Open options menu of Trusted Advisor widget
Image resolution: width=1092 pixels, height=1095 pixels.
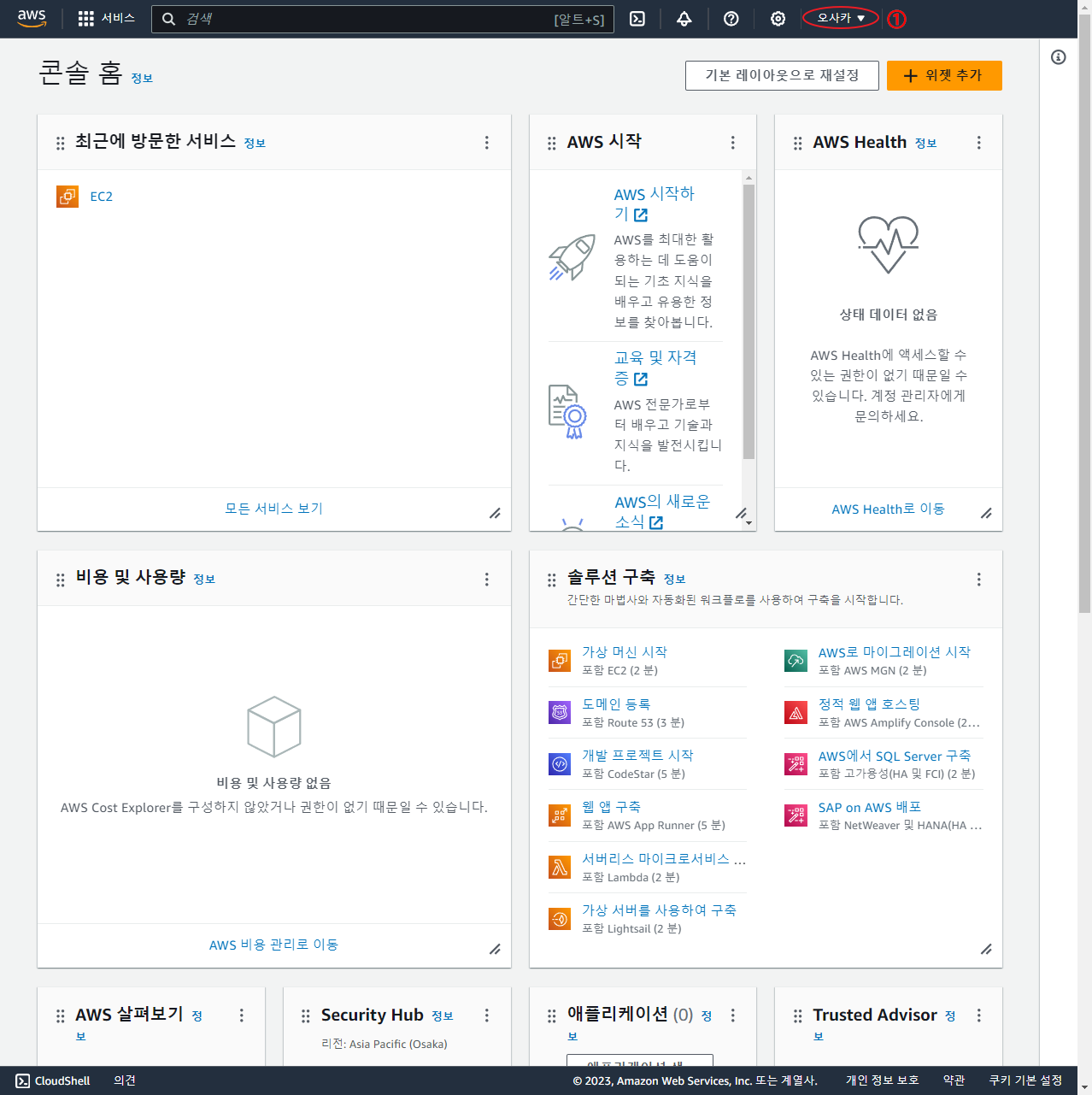pos(978,1016)
